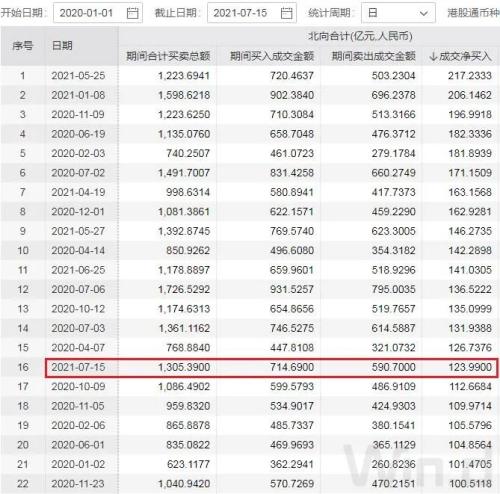Expand the 统计周期 dropdown showing 日
This screenshot has width=500, height=494.
tap(398, 13)
